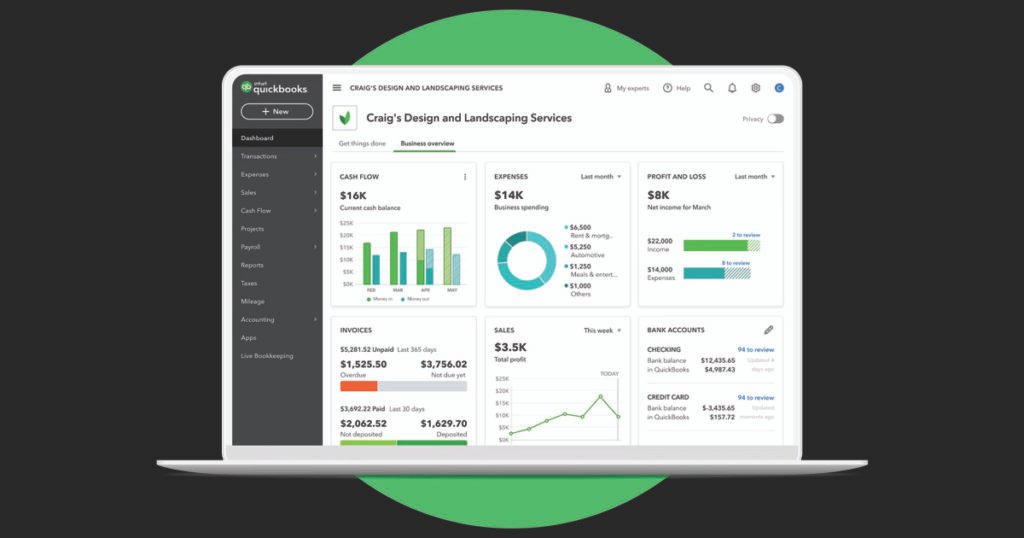Open My experts icon

(x=607, y=88)
